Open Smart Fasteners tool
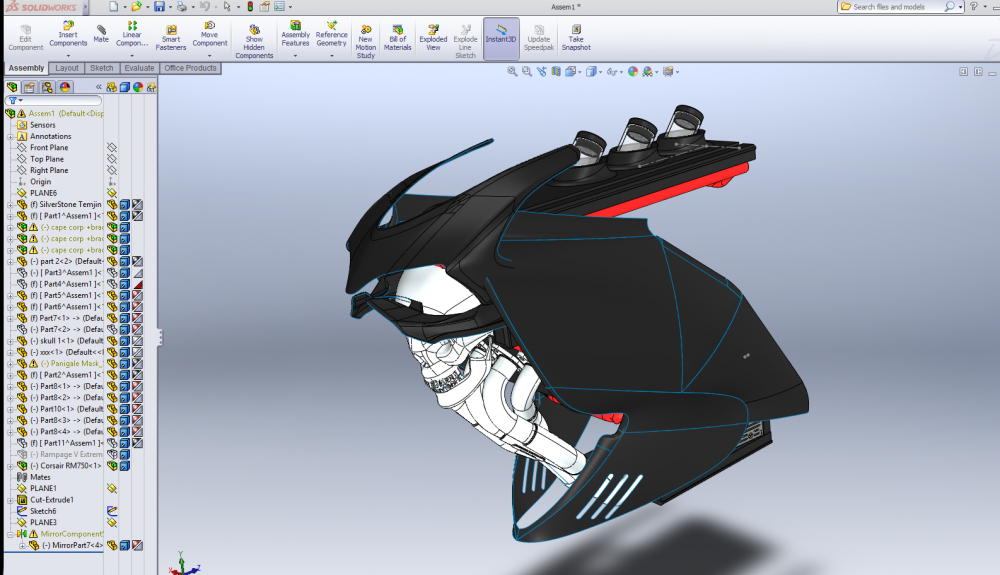1000x575 pixels. (171, 38)
